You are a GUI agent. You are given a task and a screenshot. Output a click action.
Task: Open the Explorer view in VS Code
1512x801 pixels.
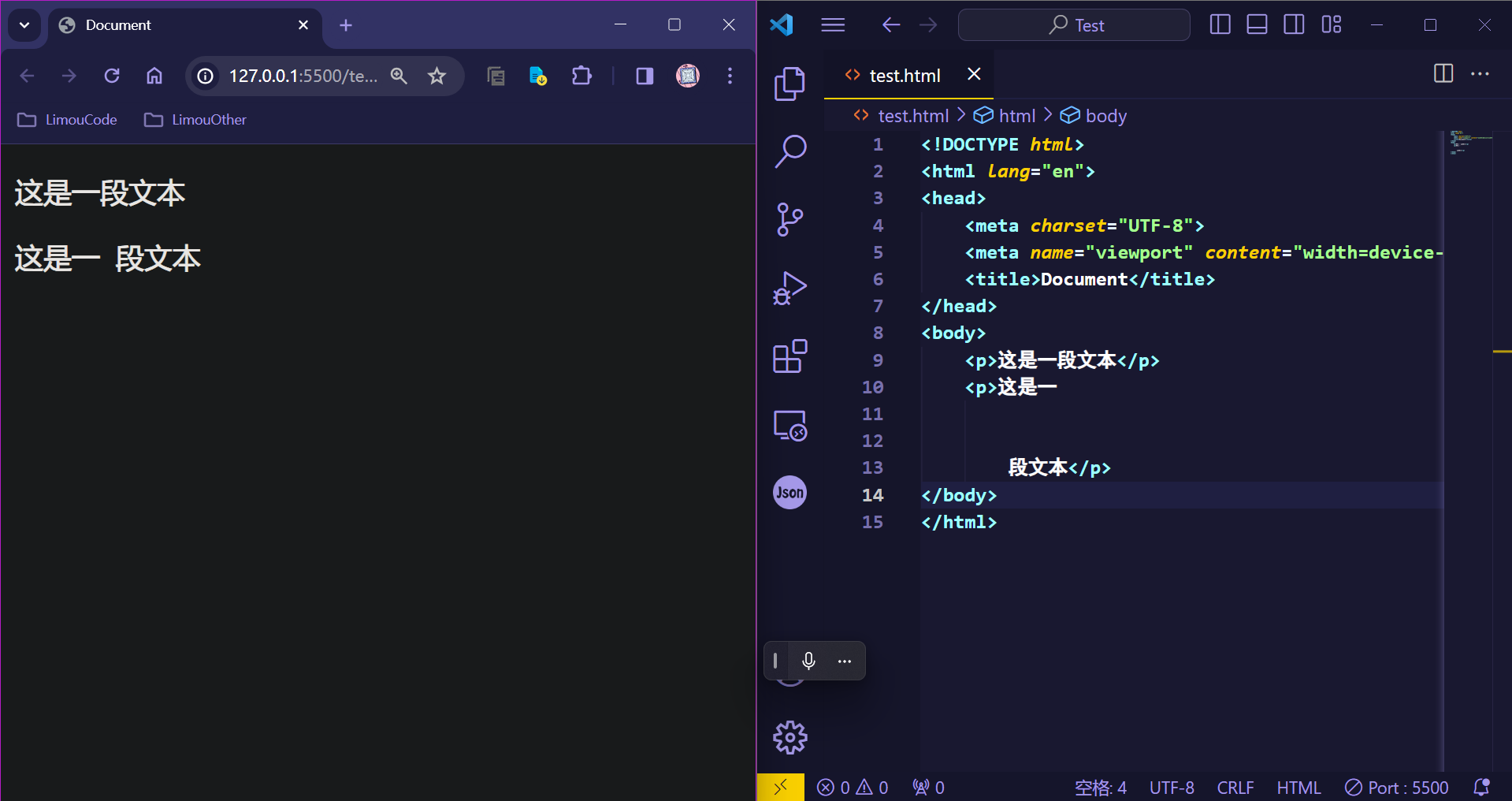pyautogui.click(x=789, y=84)
